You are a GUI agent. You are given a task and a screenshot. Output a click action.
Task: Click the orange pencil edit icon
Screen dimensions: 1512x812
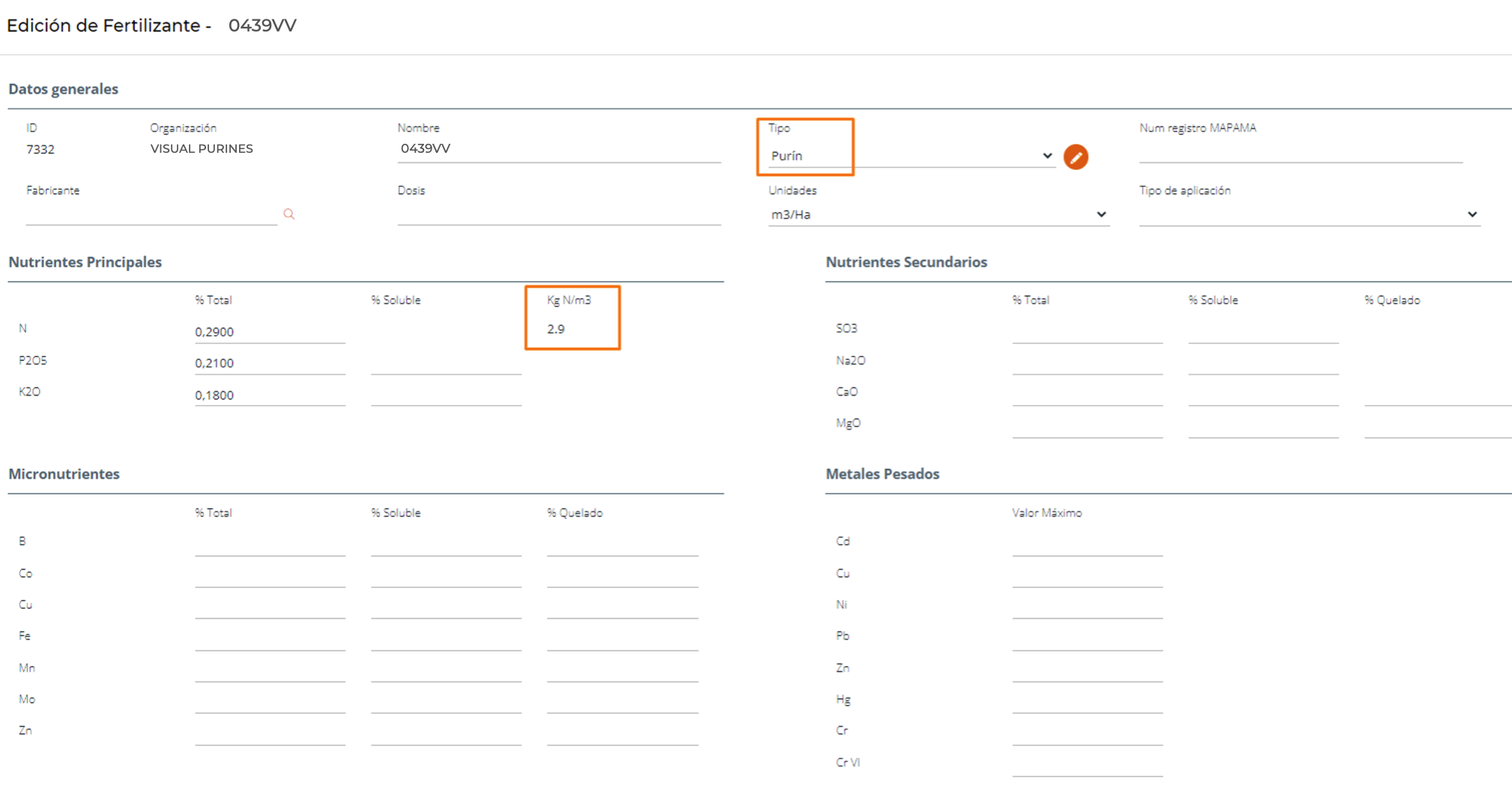click(1075, 157)
